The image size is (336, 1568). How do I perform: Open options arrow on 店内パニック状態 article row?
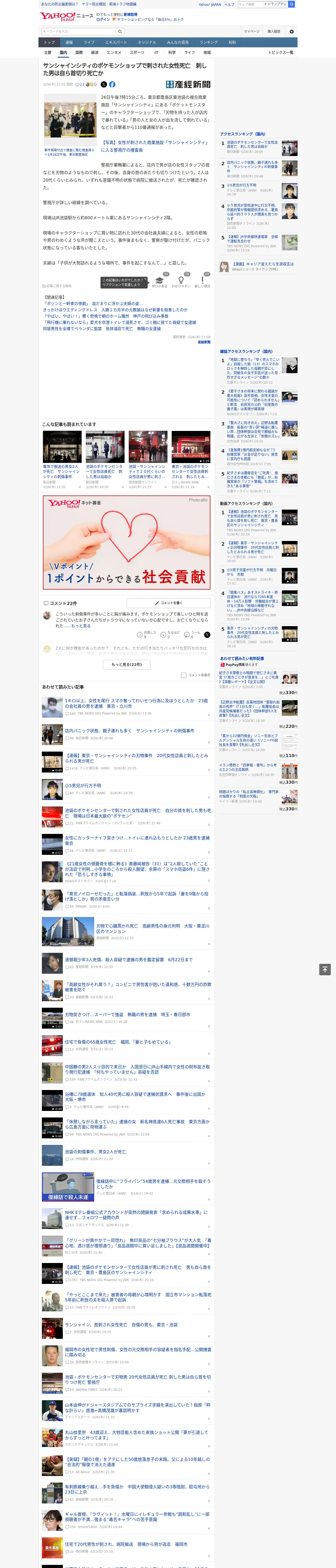pyautogui.click(x=209, y=743)
